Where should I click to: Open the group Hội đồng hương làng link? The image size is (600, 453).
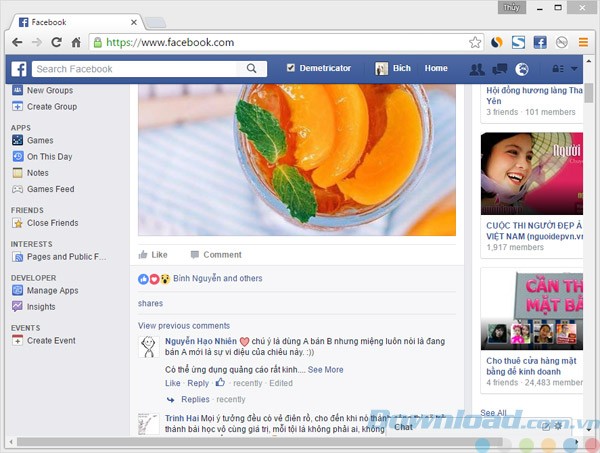point(534,96)
